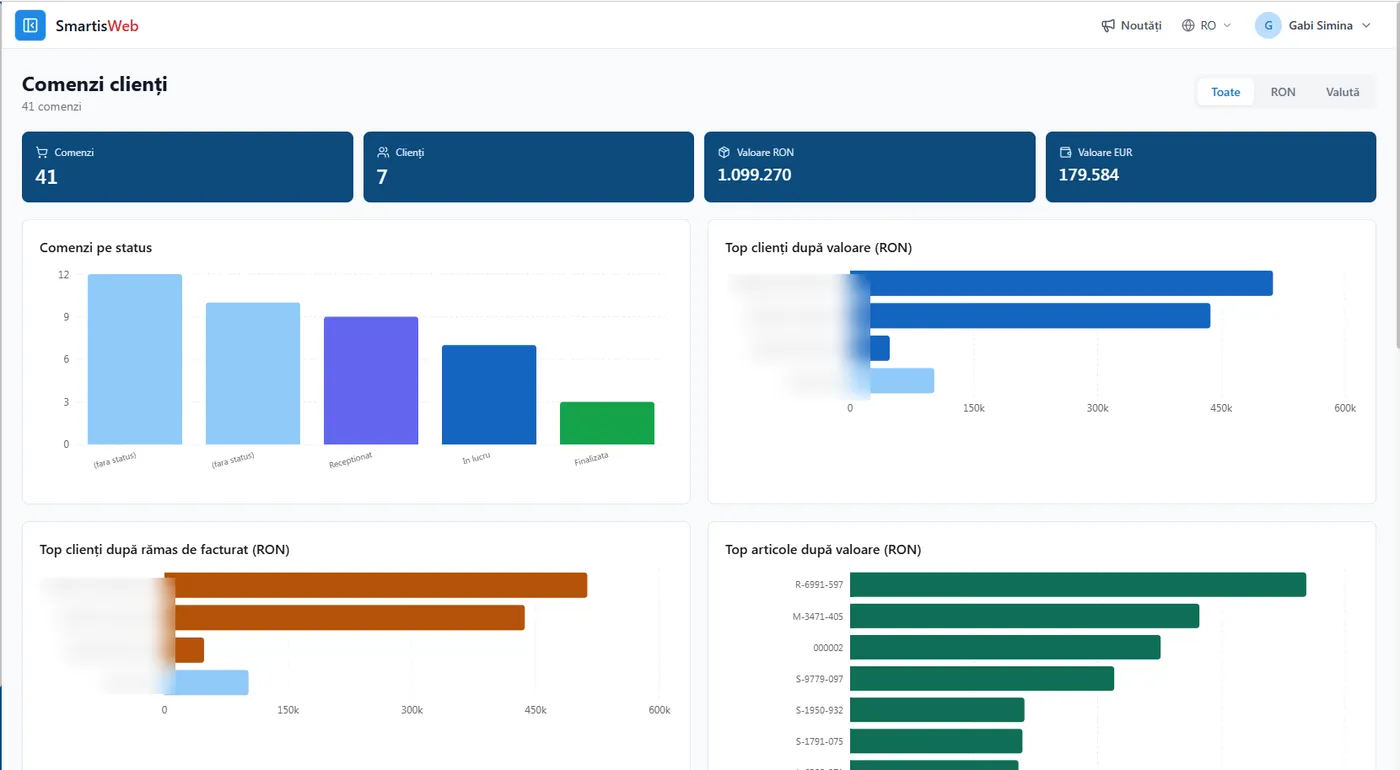Click the wallet icon on Valoare EUR card

[x=1065, y=153]
